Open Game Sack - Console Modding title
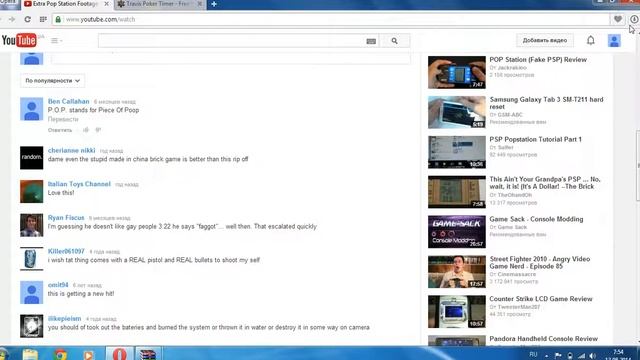Image resolution: width=640 pixels, height=360 pixels. (x=536, y=219)
